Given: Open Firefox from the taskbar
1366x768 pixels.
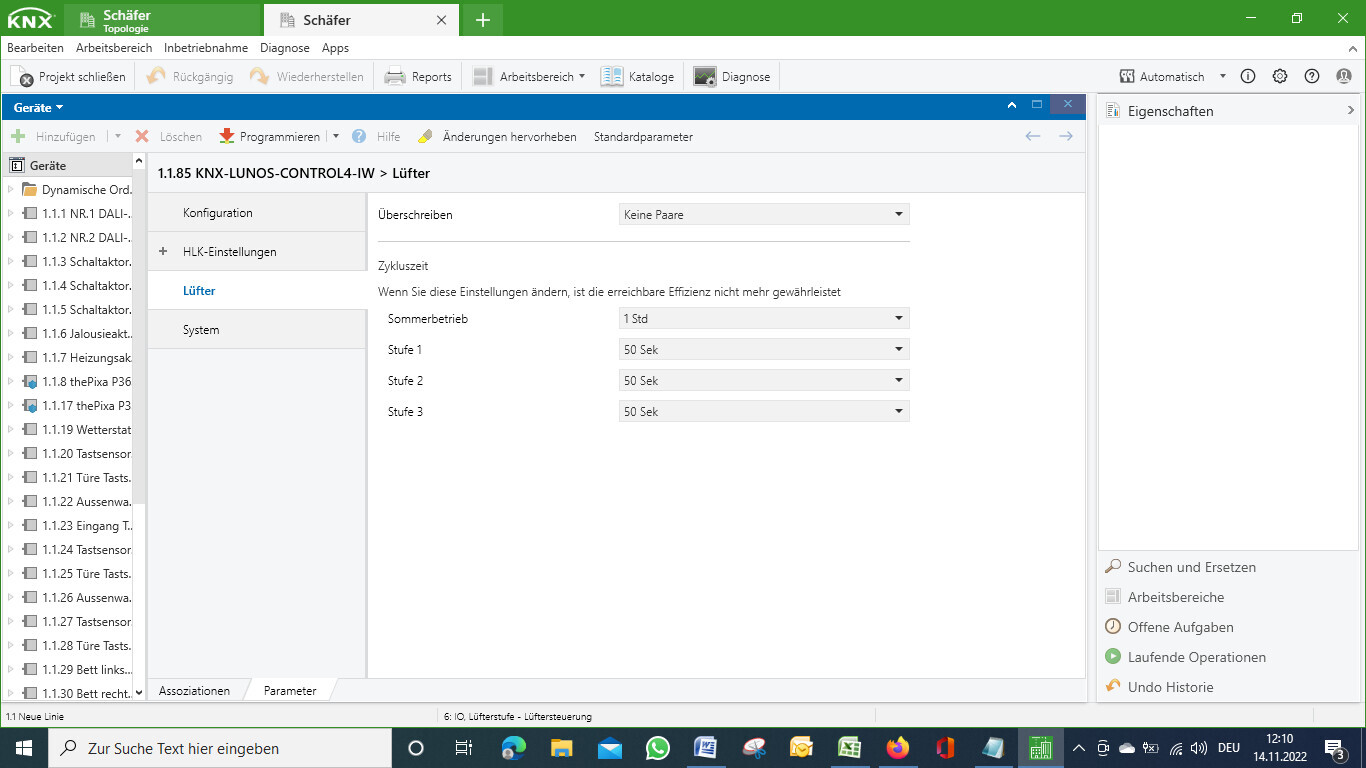Looking at the screenshot, I should [x=897, y=747].
